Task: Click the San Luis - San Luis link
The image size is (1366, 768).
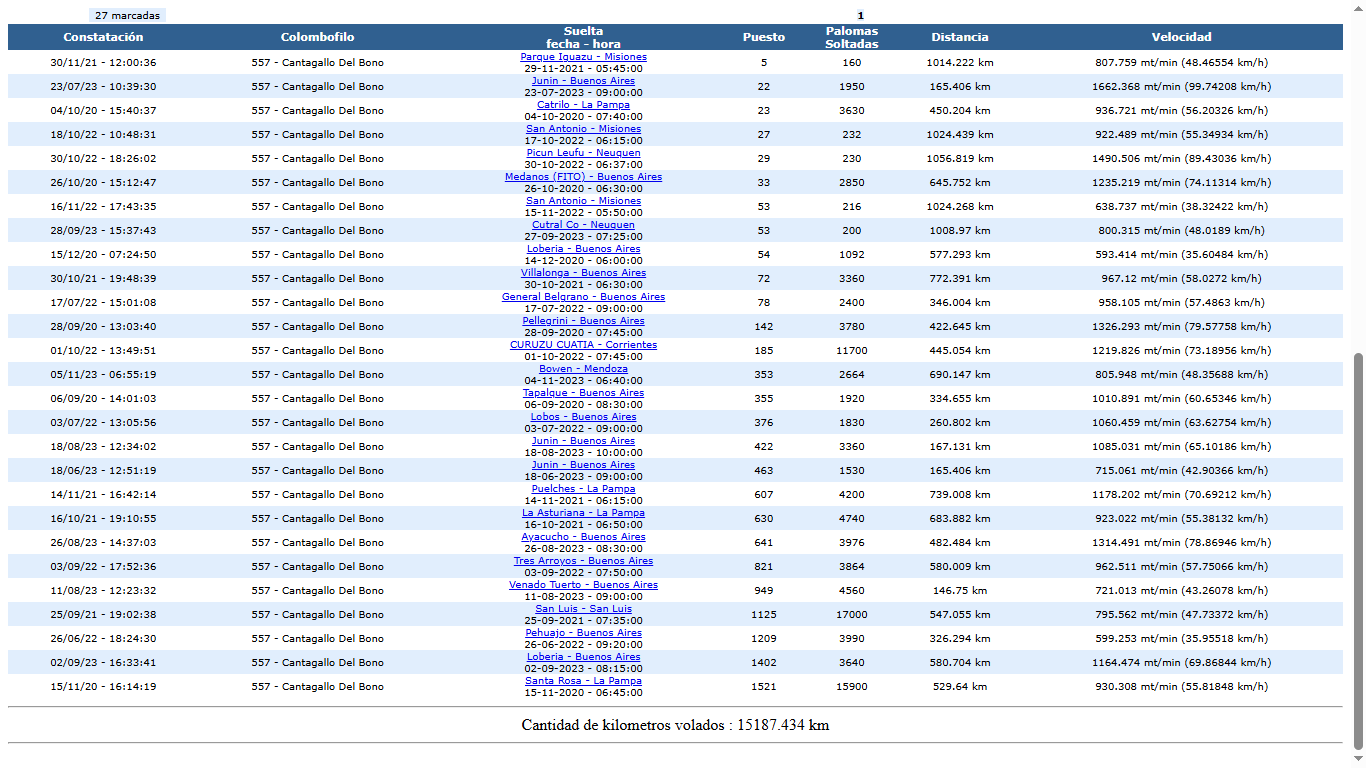Action: point(583,609)
